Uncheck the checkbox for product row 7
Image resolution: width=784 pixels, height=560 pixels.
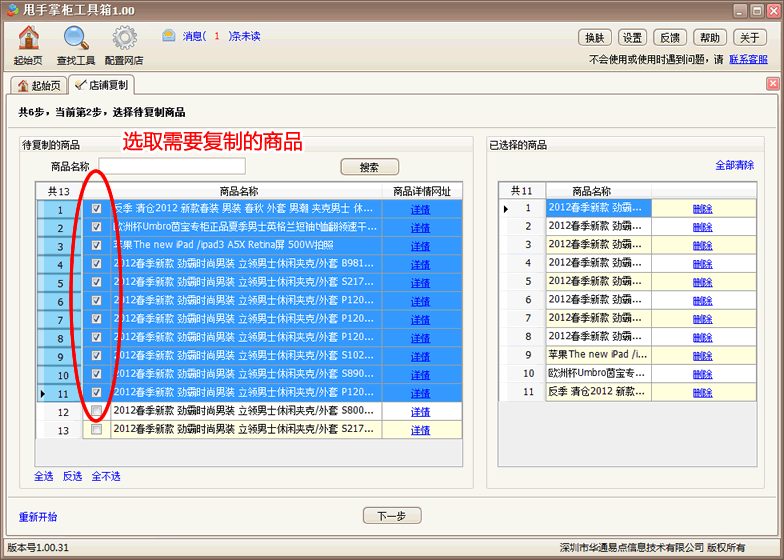(x=96, y=319)
